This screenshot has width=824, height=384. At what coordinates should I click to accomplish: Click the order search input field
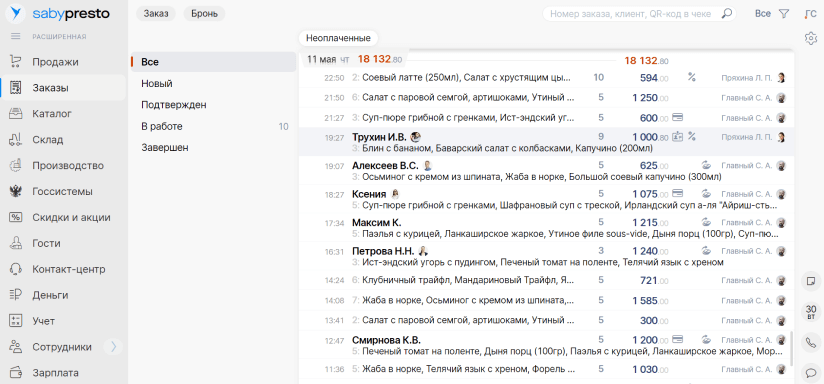click(x=633, y=14)
